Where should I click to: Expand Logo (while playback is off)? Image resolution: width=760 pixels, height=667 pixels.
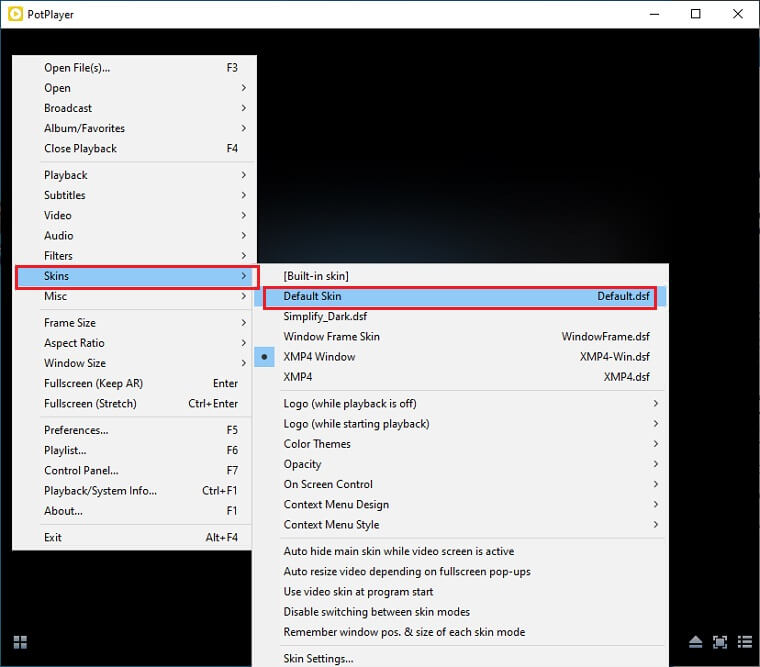pyautogui.click(x=460, y=404)
